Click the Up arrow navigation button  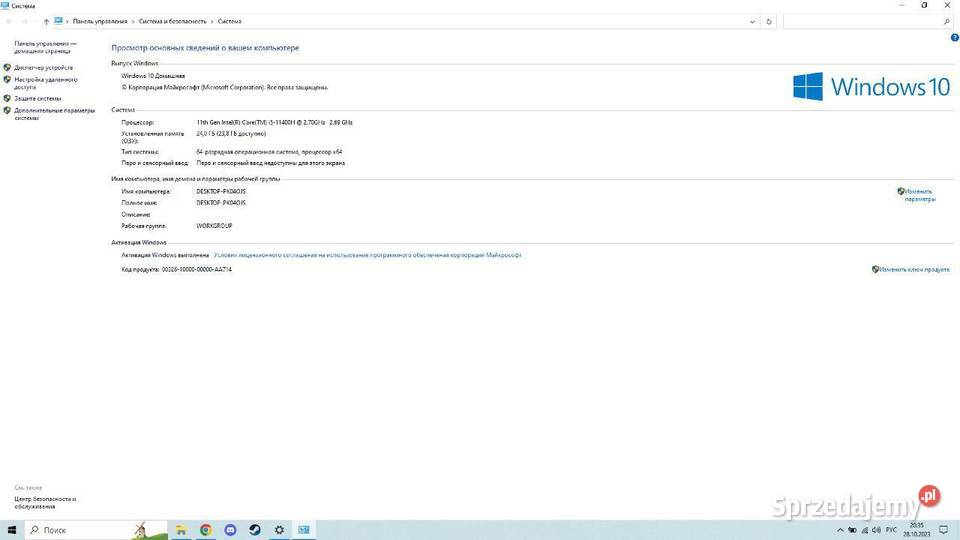point(46,21)
